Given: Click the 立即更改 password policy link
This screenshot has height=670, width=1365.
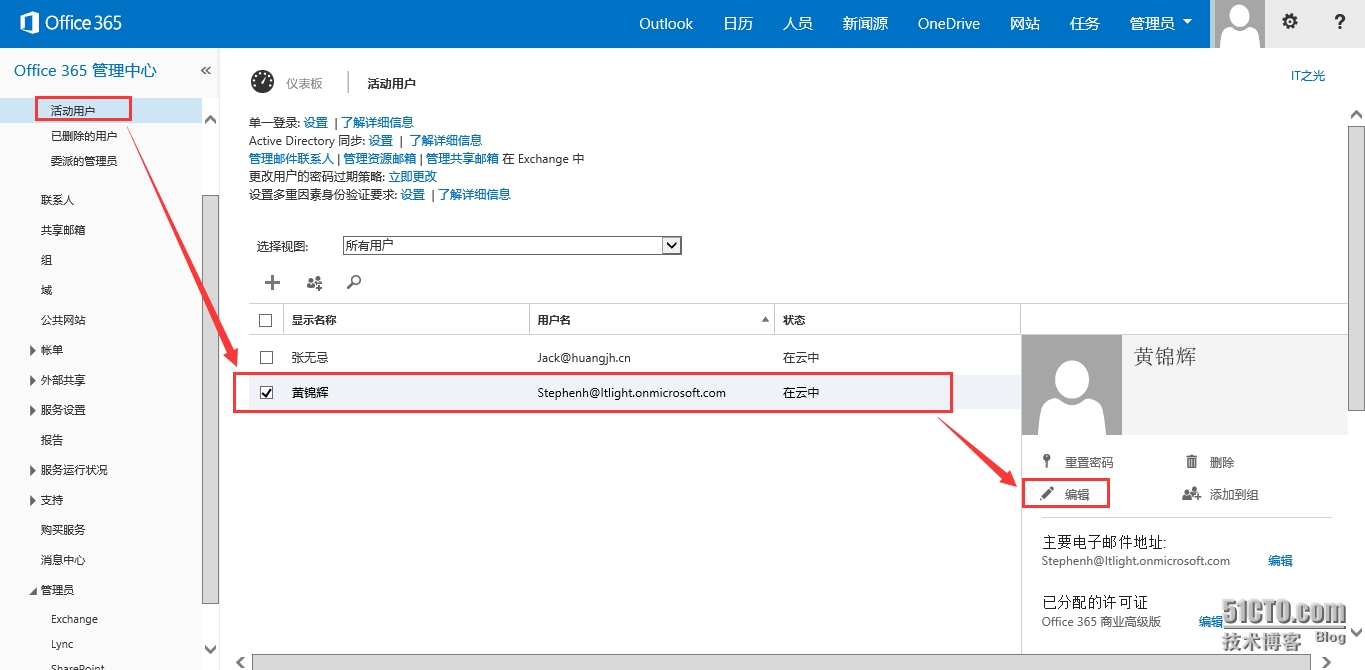Looking at the screenshot, I should pos(412,176).
